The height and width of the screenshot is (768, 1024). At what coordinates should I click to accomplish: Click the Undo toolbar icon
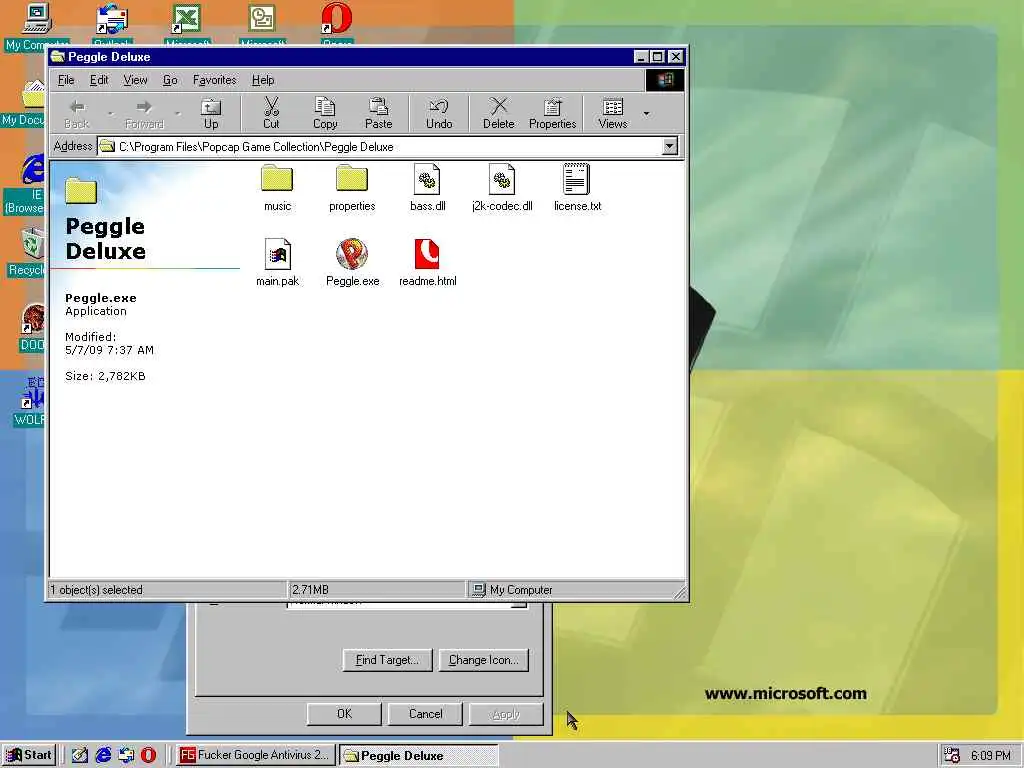pos(439,106)
